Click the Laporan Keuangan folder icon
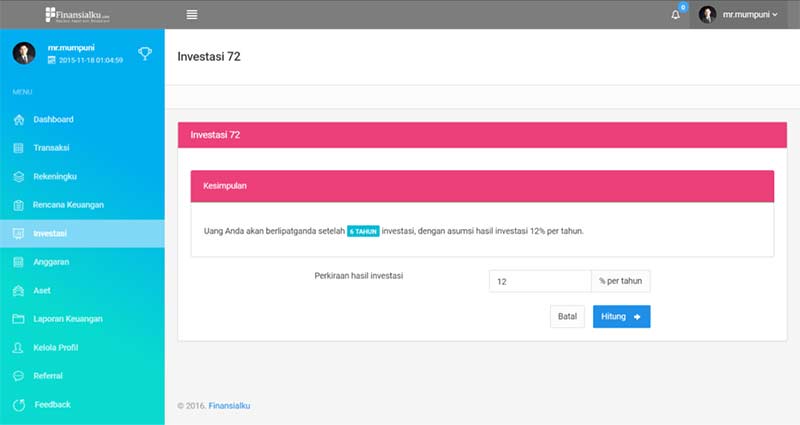Viewport: 800px width, 425px height. click(x=18, y=319)
